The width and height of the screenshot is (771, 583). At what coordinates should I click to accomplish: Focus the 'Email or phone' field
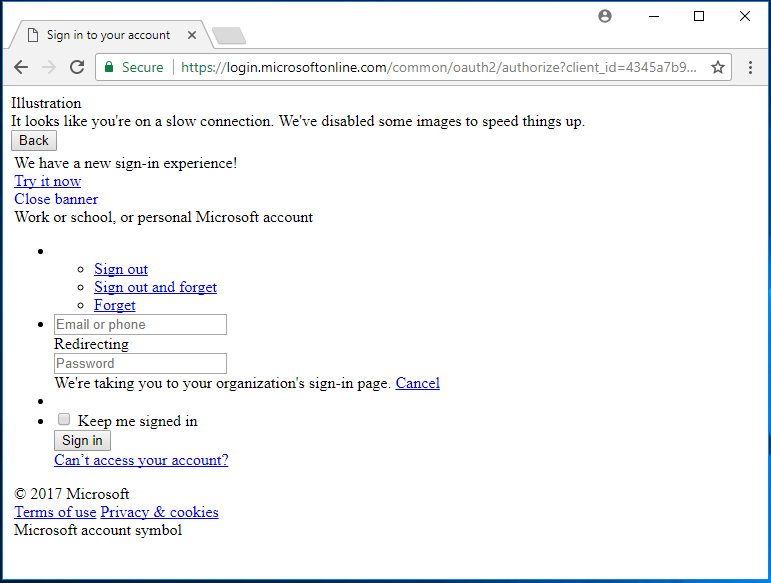pyautogui.click(x=140, y=324)
